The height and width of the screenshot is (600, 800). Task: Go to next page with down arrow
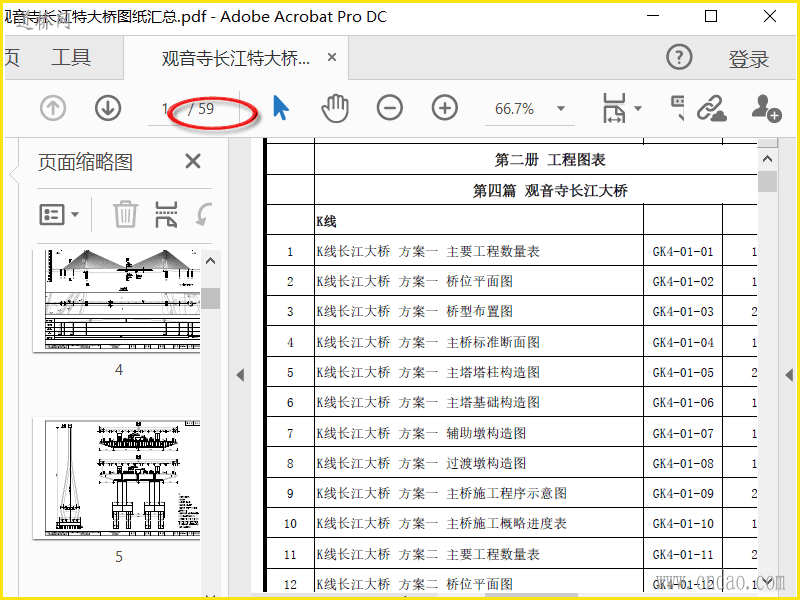(x=108, y=108)
